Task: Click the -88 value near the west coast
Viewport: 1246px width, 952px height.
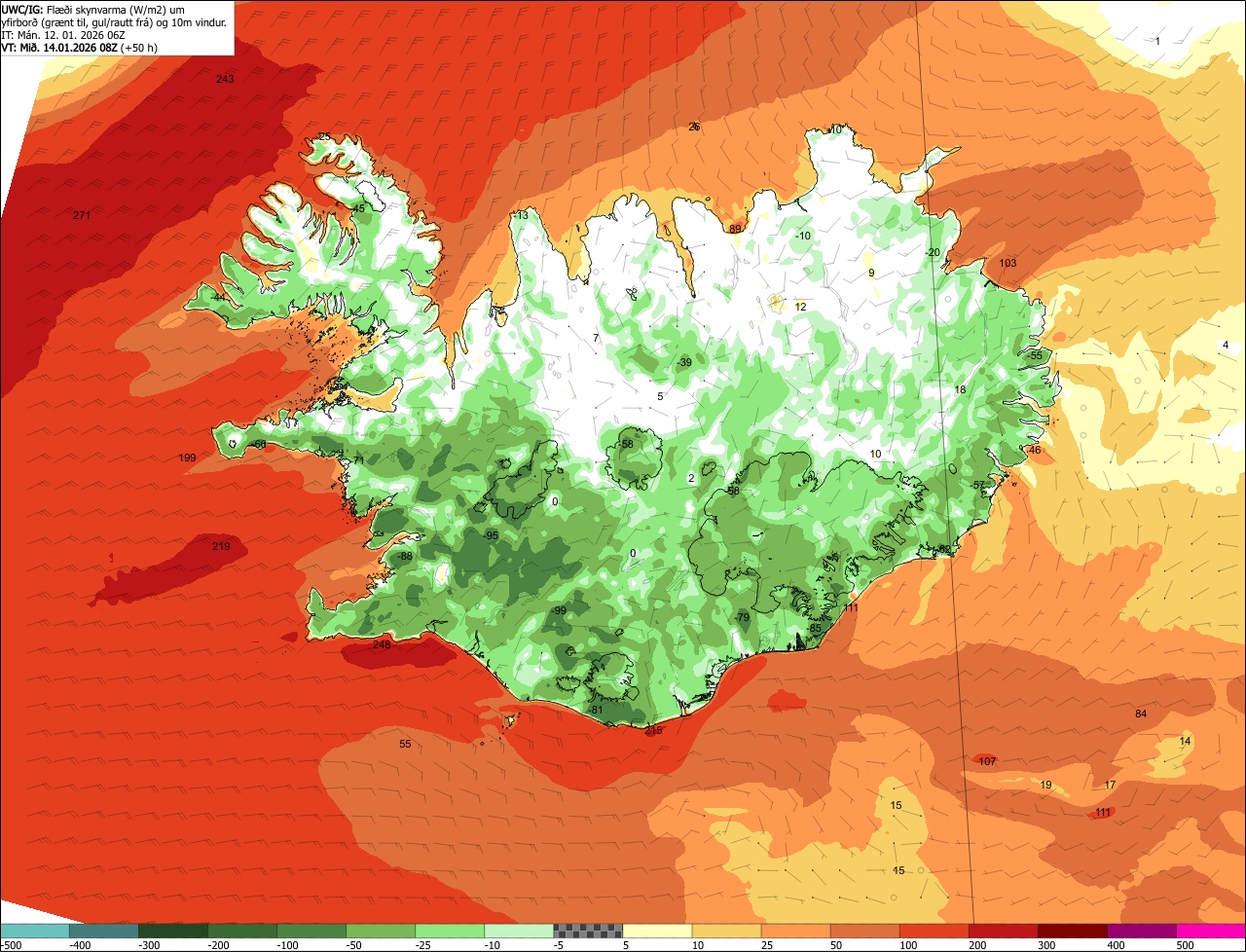Action: coord(403,556)
